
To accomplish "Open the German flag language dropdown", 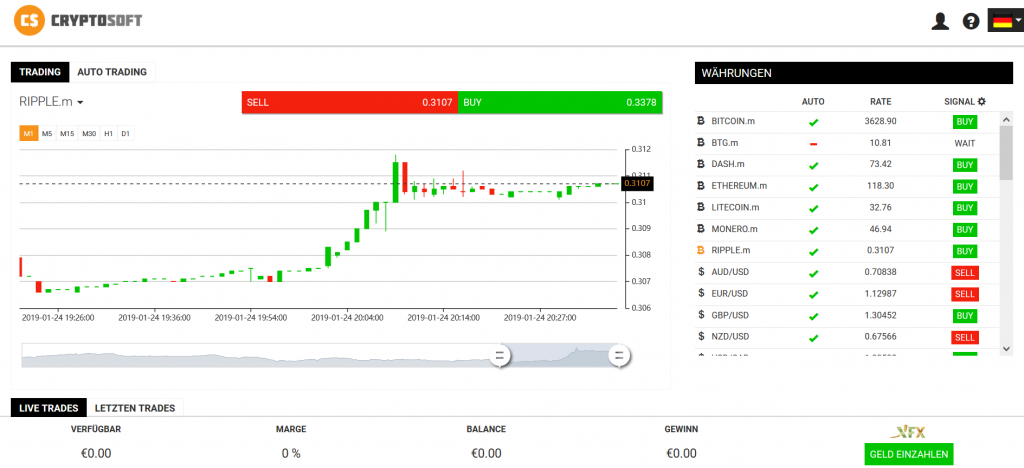I will 1004,20.
